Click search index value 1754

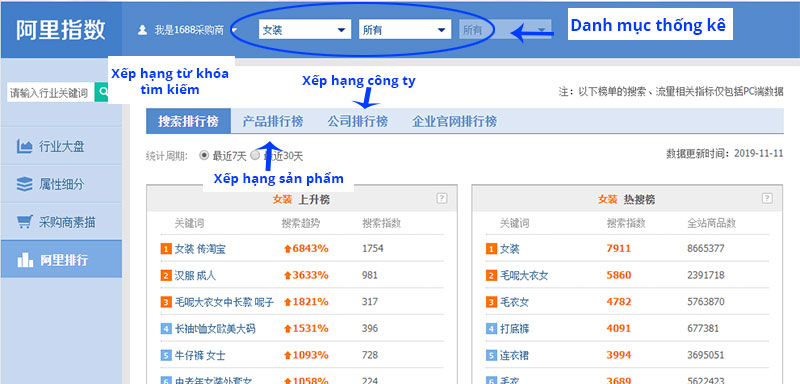click(372, 249)
